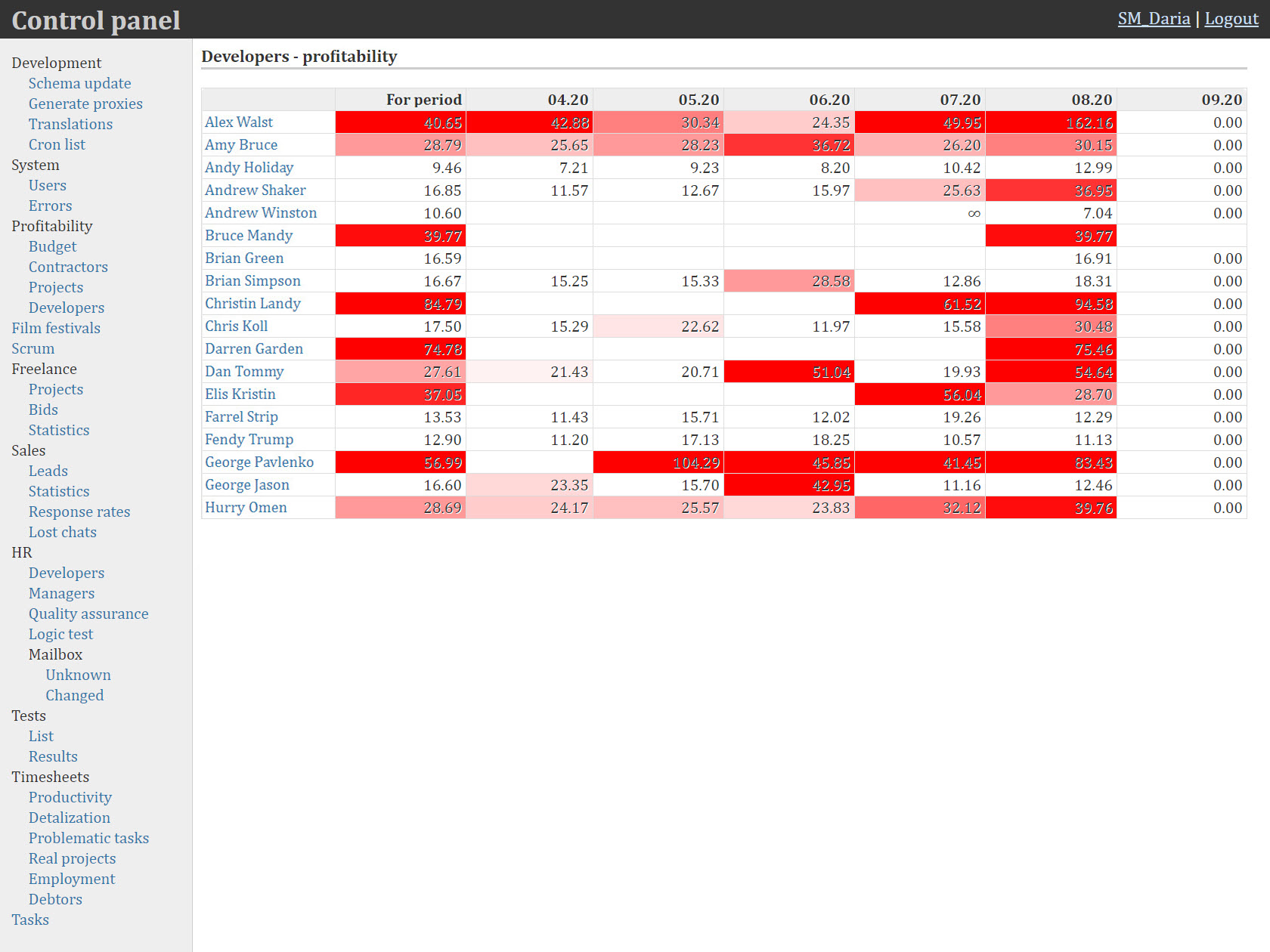Select Contractors in the sidebar

click(x=68, y=267)
